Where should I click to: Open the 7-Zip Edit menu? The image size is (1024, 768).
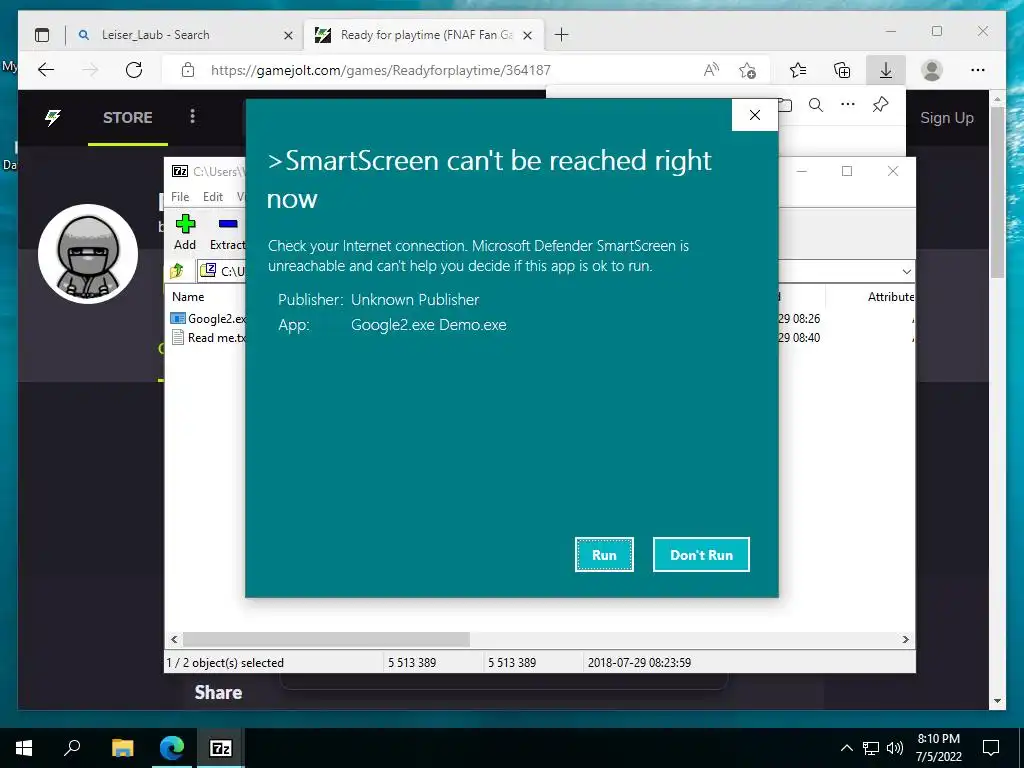(x=212, y=197)
